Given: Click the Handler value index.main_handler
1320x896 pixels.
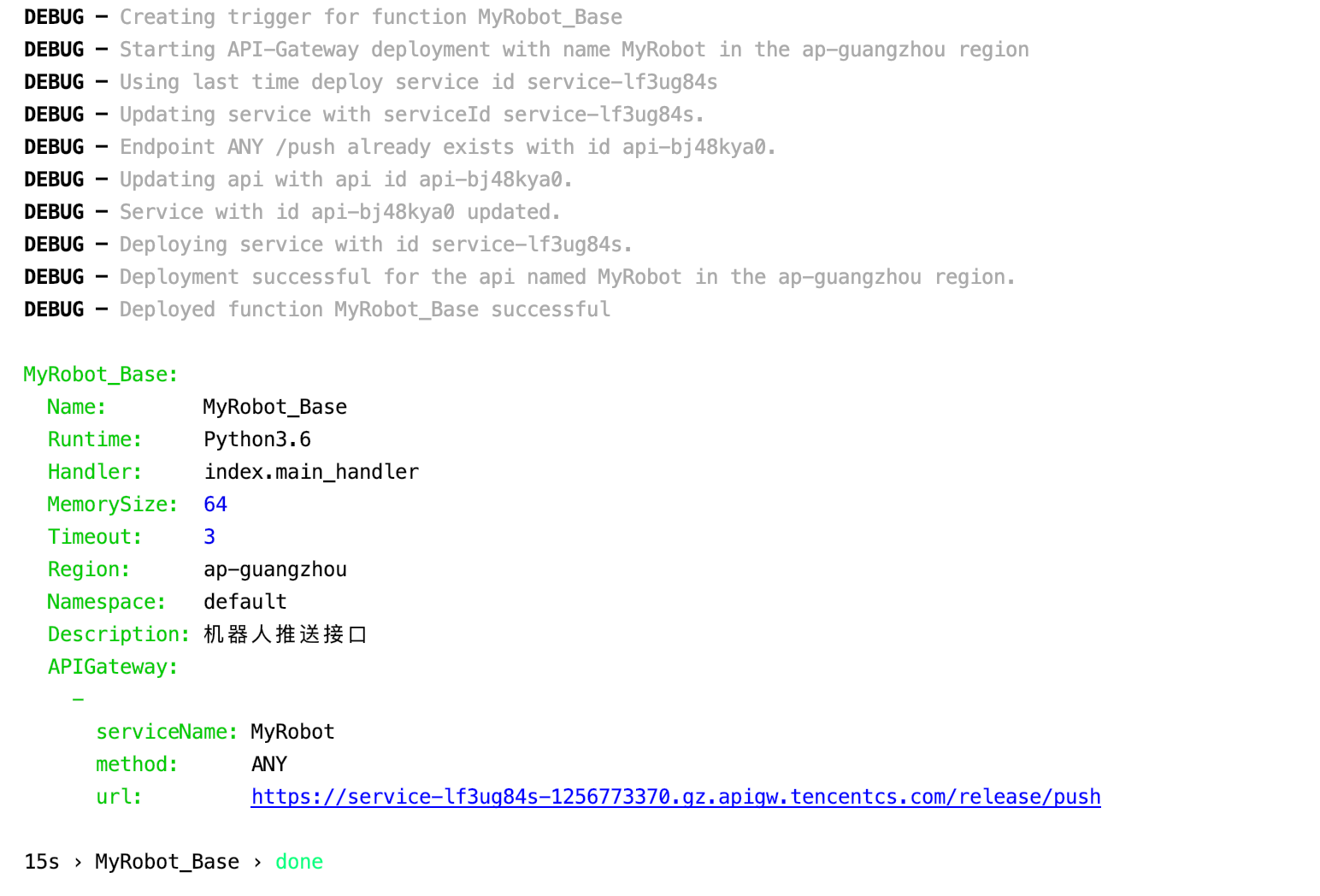Looking at the screenshot, I should (x=311, y=472).
